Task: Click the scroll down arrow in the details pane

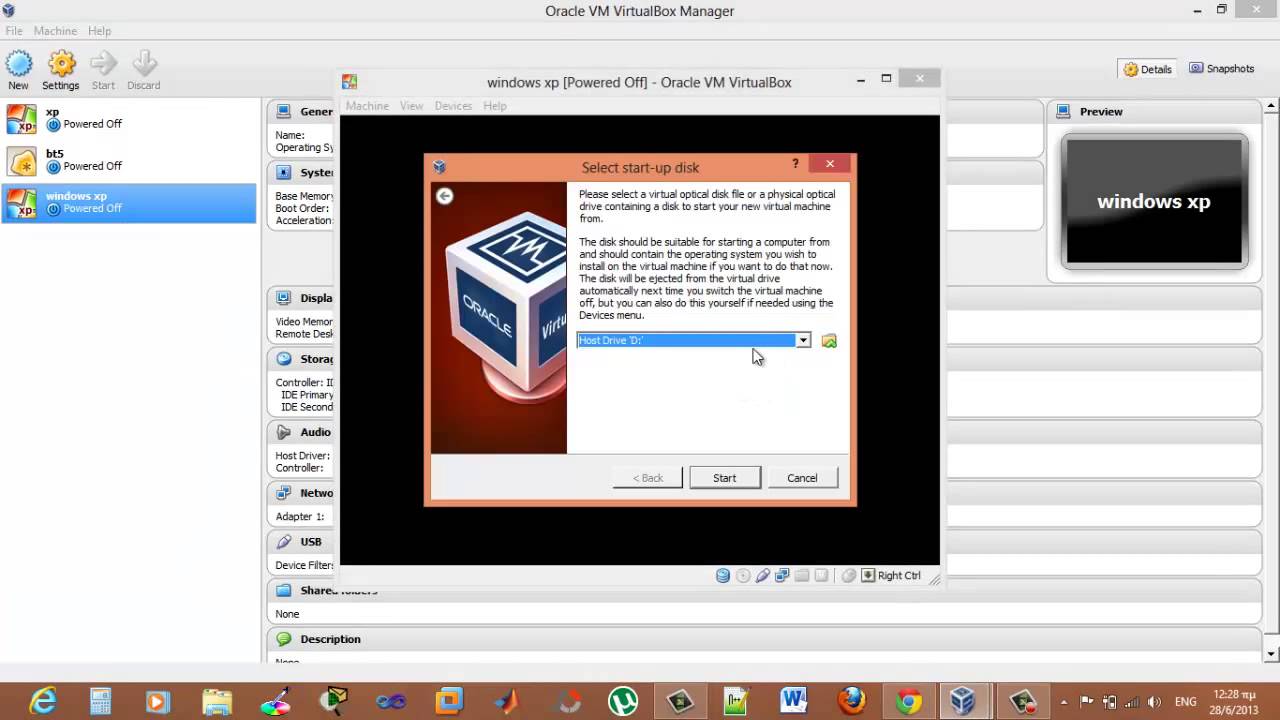Action: tap(1272, 654)
